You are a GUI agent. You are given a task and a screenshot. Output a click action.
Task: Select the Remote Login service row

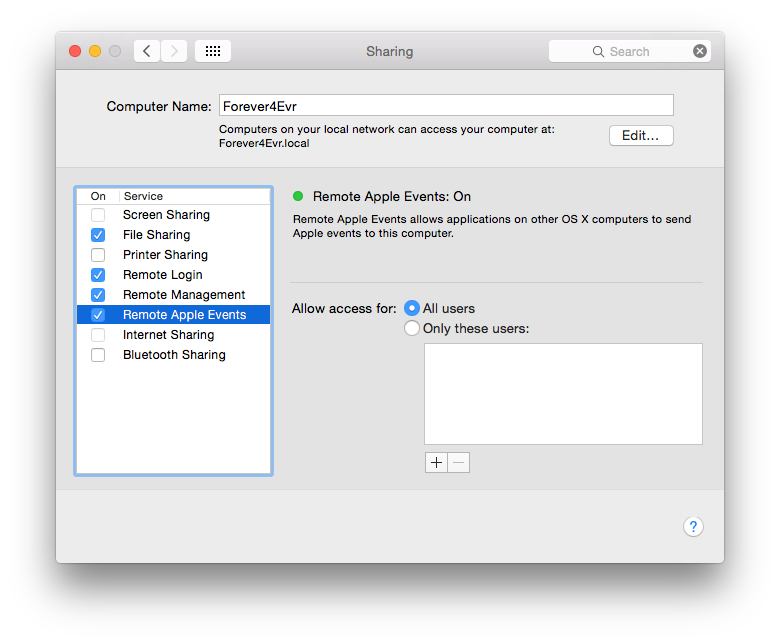point(174,275)
